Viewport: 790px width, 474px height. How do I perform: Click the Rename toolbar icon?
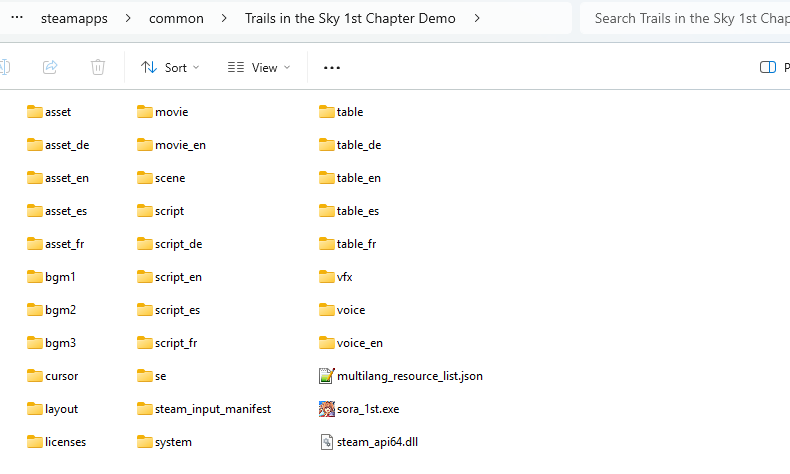click(x=5, y=67)
